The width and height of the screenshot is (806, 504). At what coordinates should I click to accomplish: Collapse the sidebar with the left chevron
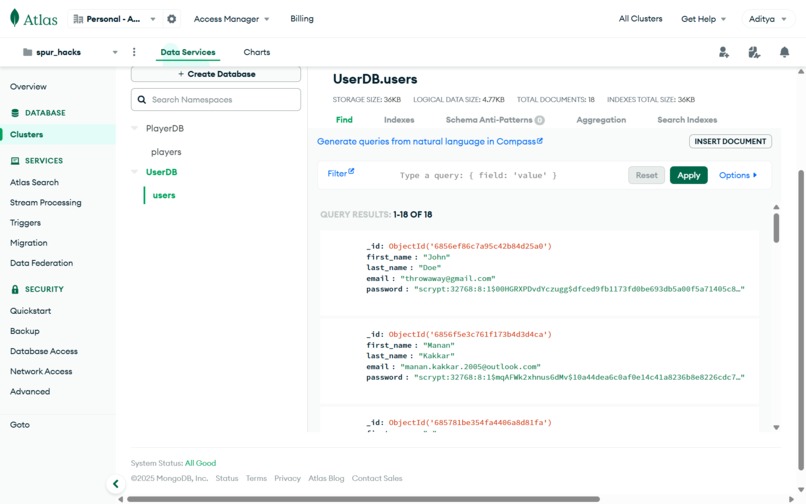coord(116,483)
